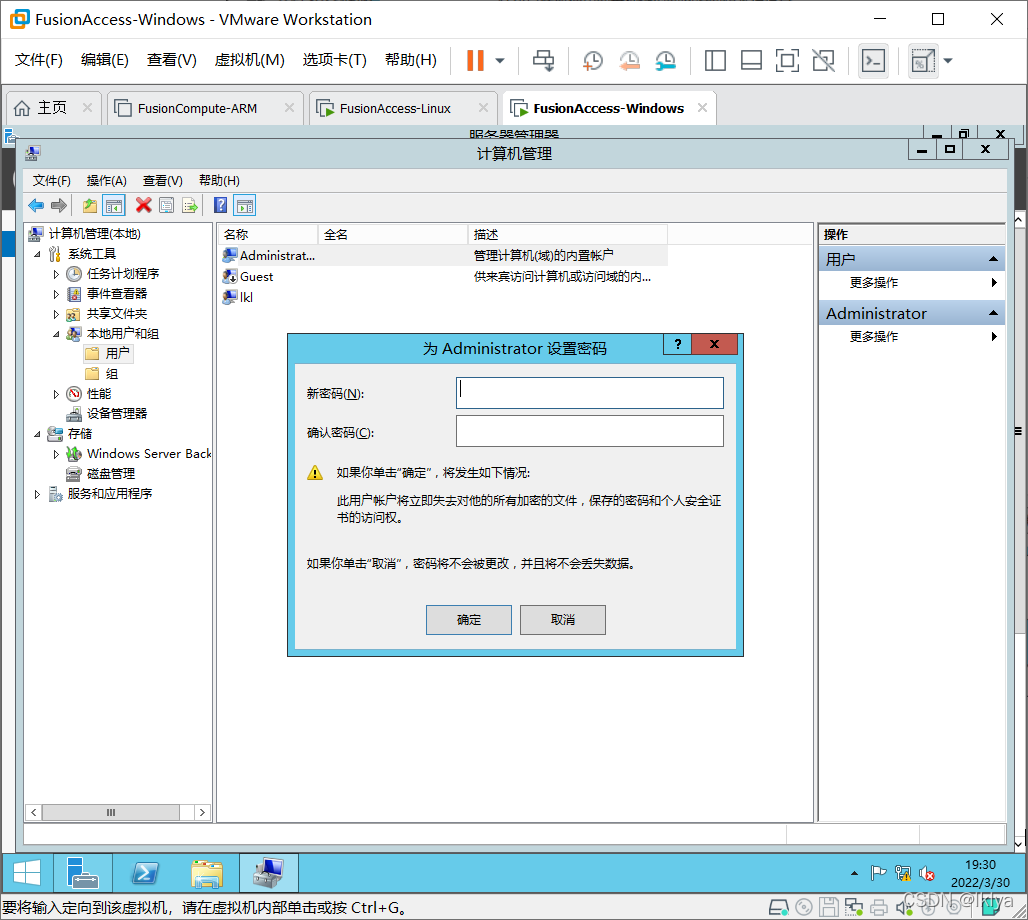Open Server Manager from the taskbar

pos(83,873)
